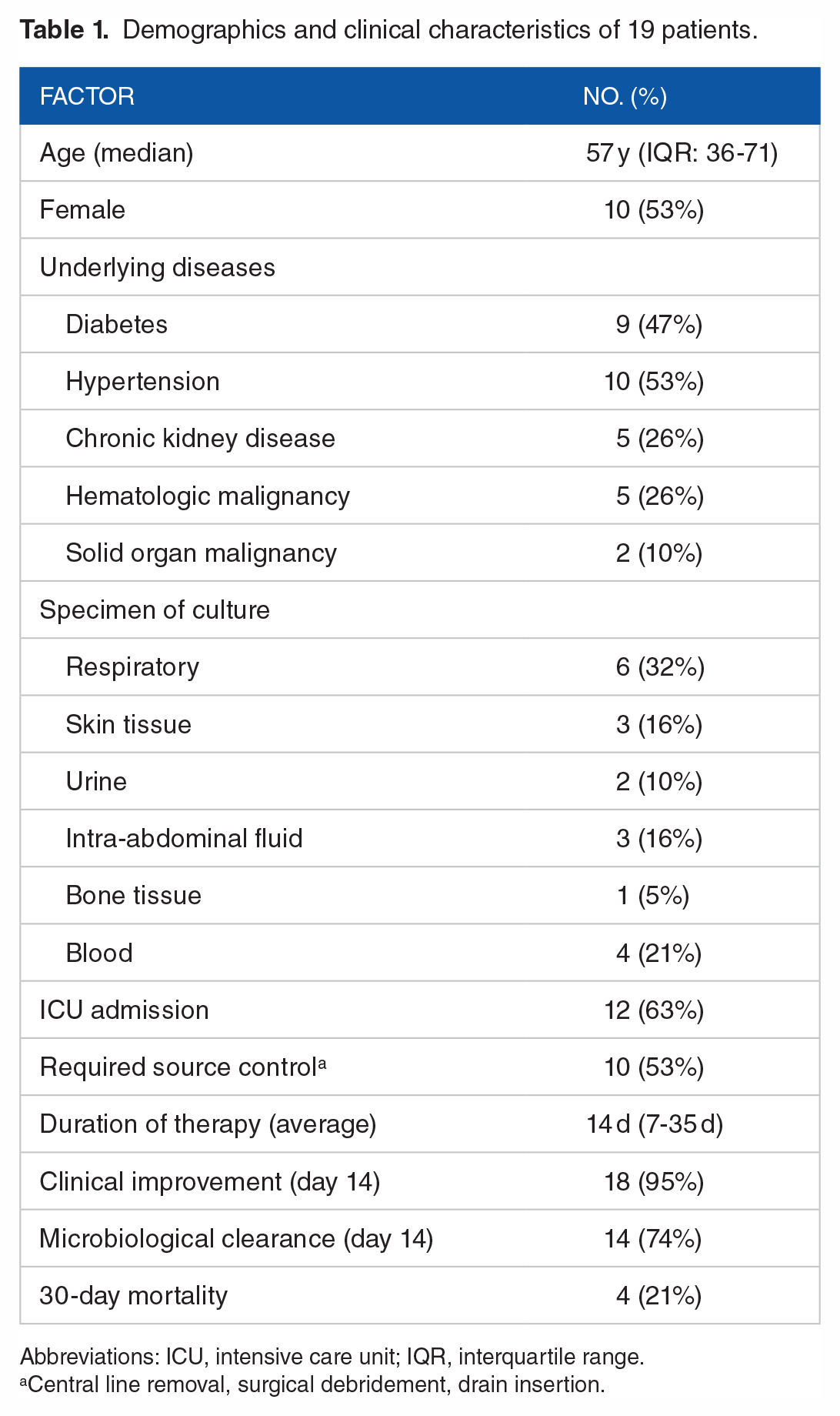Click the Age (median) row label
Screen dimensions: 840x1416
[117, 153]
